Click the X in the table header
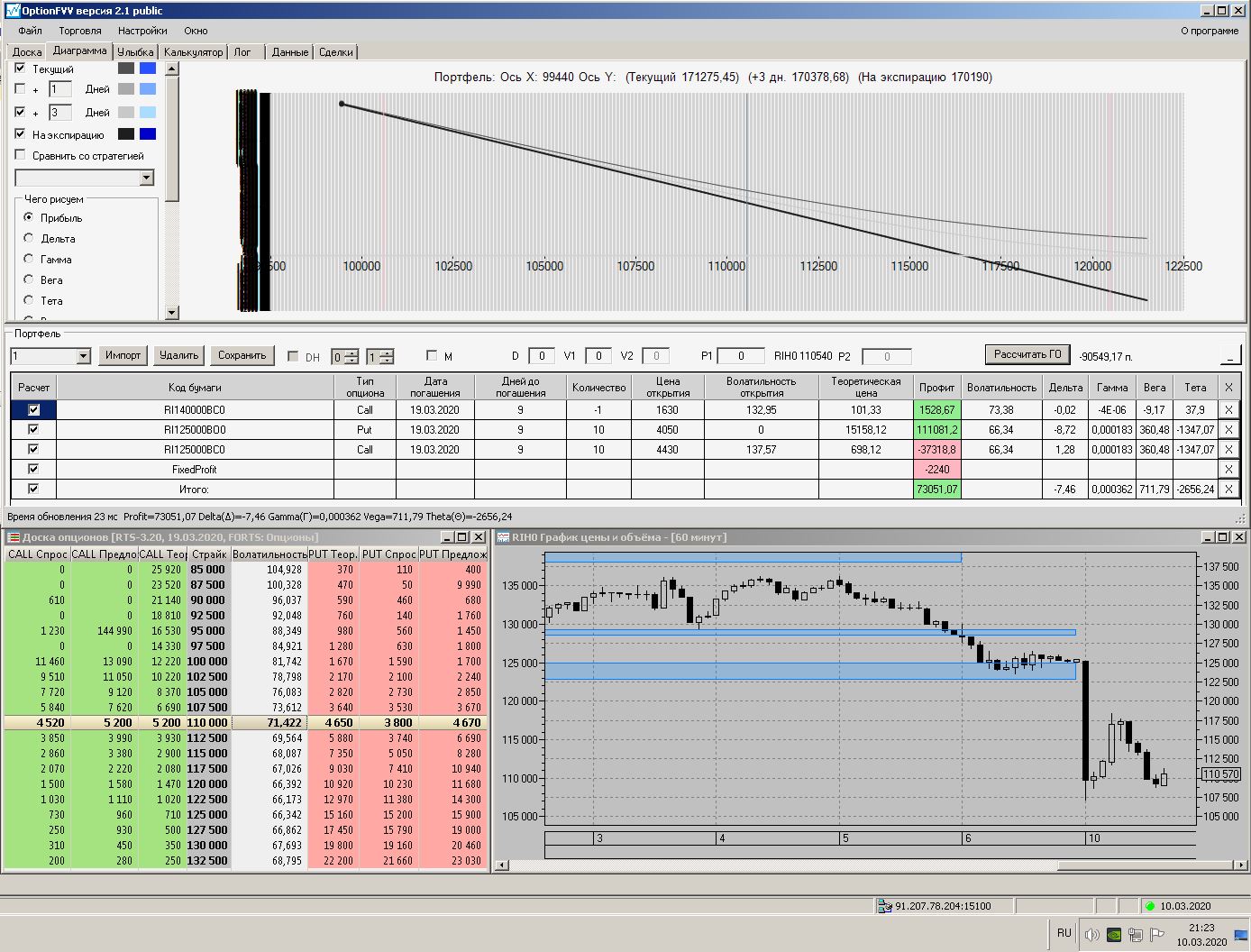Screen dimensions: 1251x952 [x=1228, y=388]
